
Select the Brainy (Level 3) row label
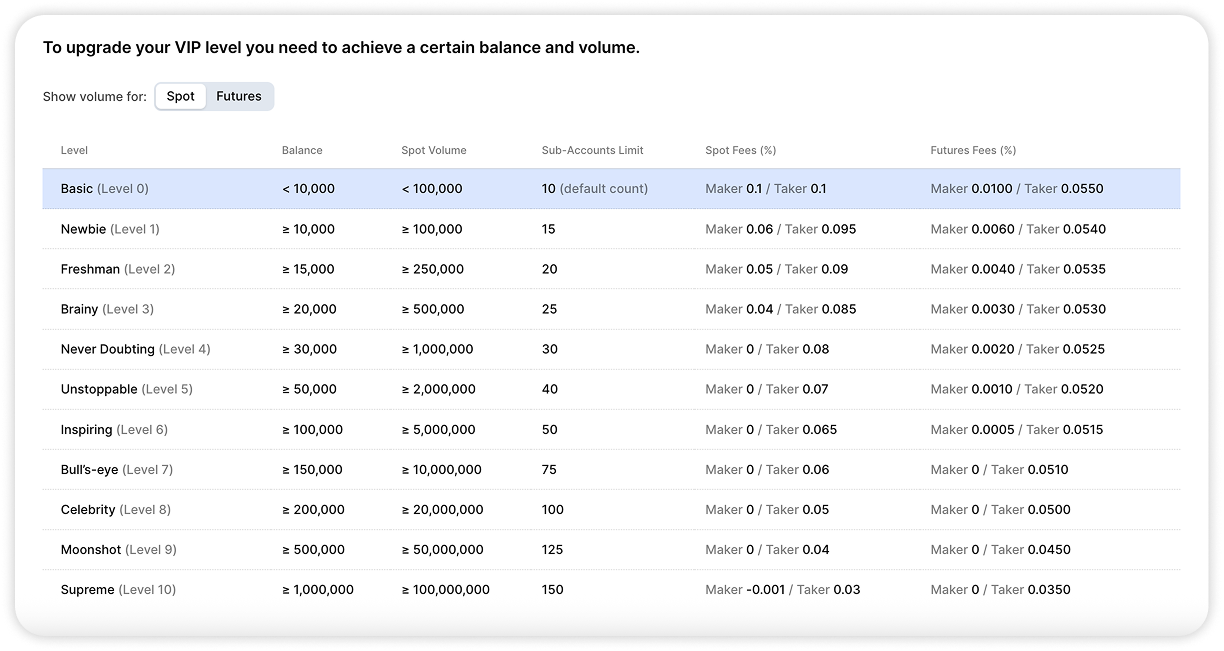pos(107,309)
